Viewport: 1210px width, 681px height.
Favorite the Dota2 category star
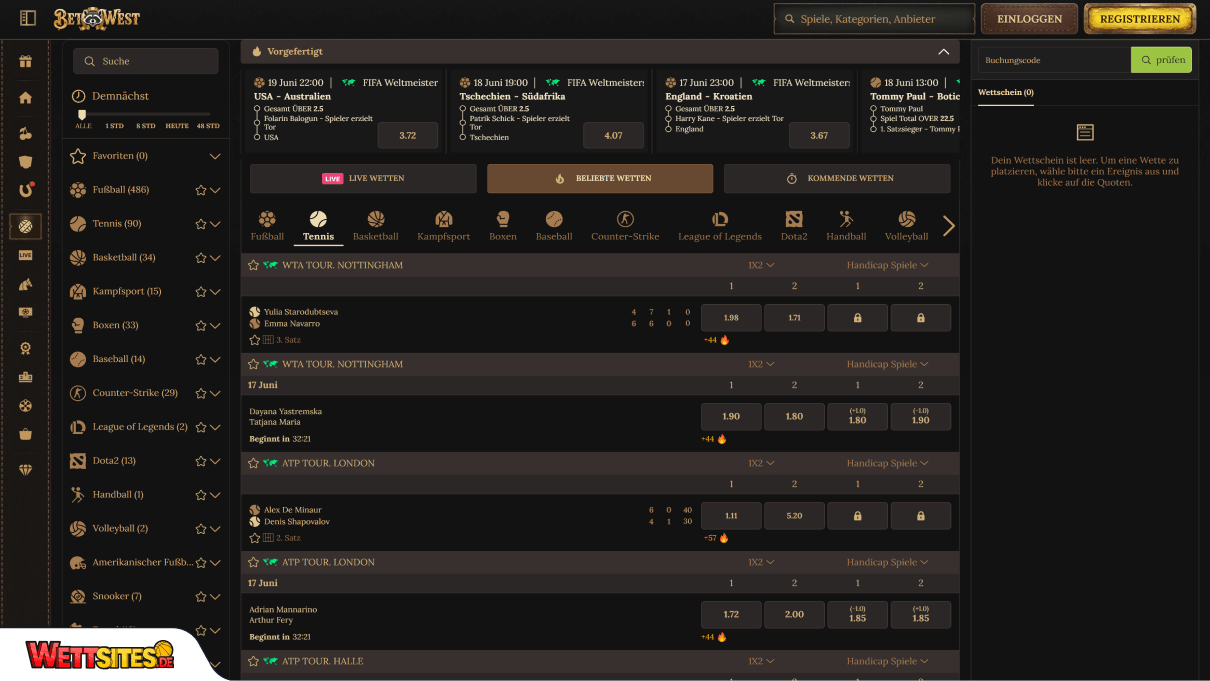pyautogui.click(x=201, y=461)
